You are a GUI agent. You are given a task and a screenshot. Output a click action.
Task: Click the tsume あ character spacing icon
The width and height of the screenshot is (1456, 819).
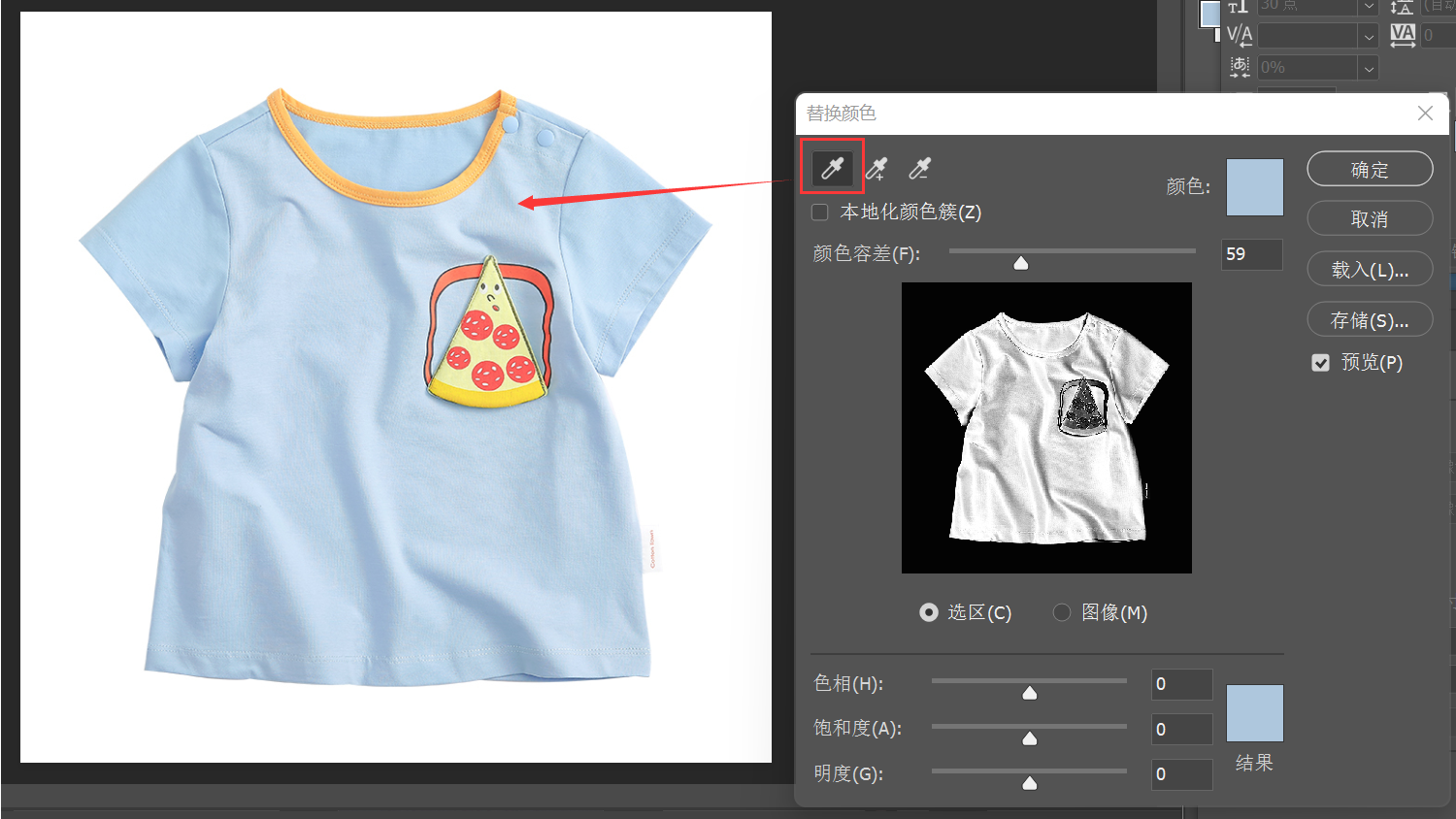(x=1240, y=67)
